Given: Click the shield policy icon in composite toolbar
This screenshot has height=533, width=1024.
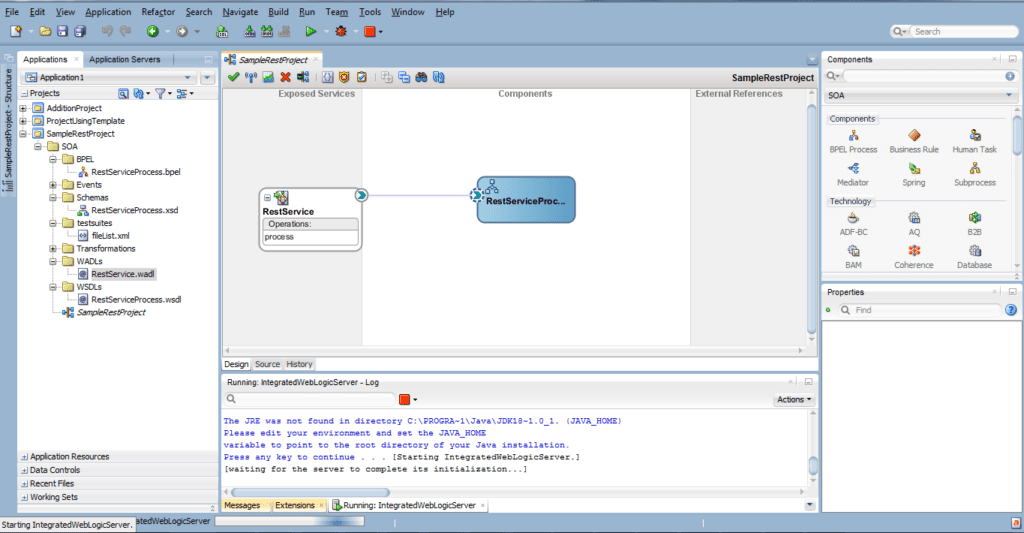Looking at the screenshot, I should tap(344, 77).
